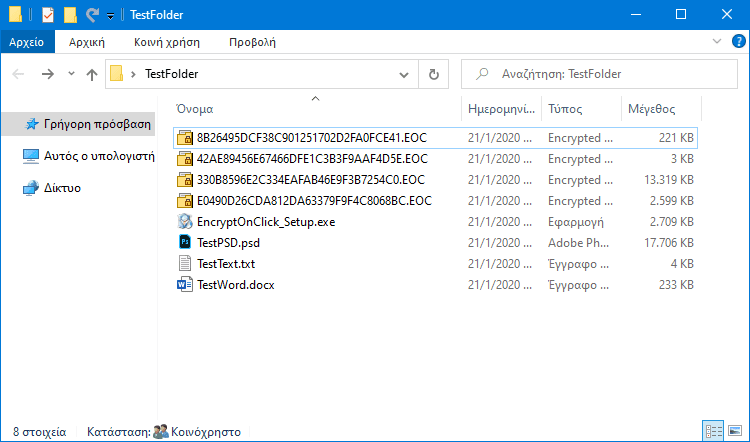
Task: Click the folder icon in address bar
Action: (x=116, y=74)
